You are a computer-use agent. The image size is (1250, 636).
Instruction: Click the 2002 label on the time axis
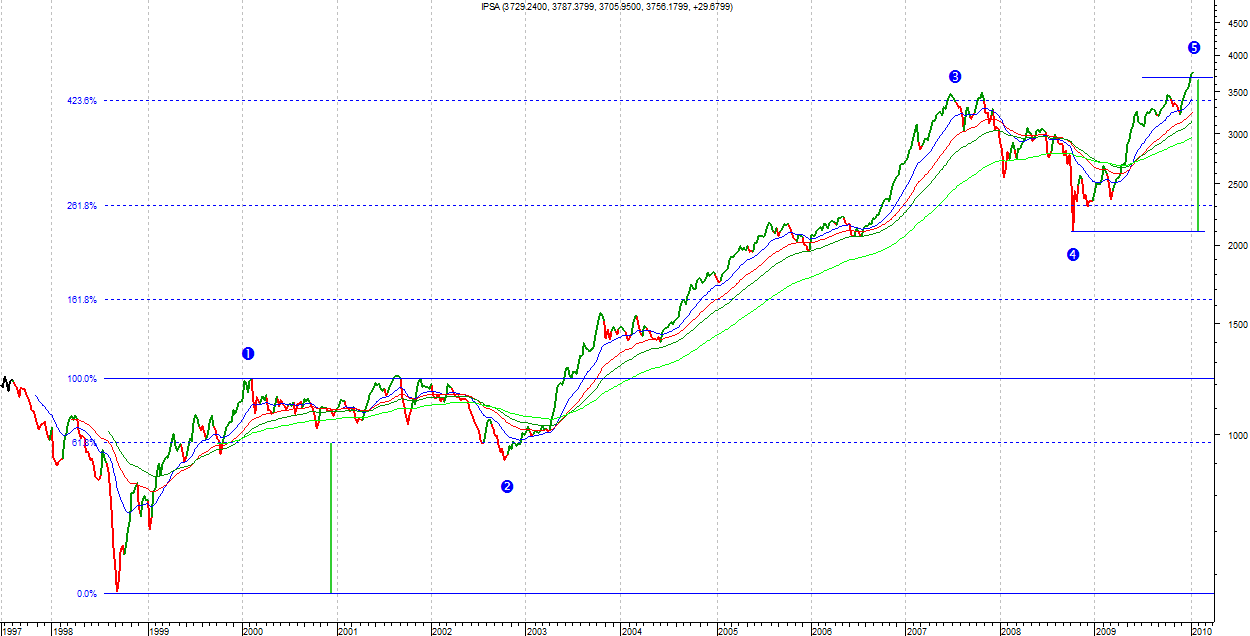coord(441,631)
